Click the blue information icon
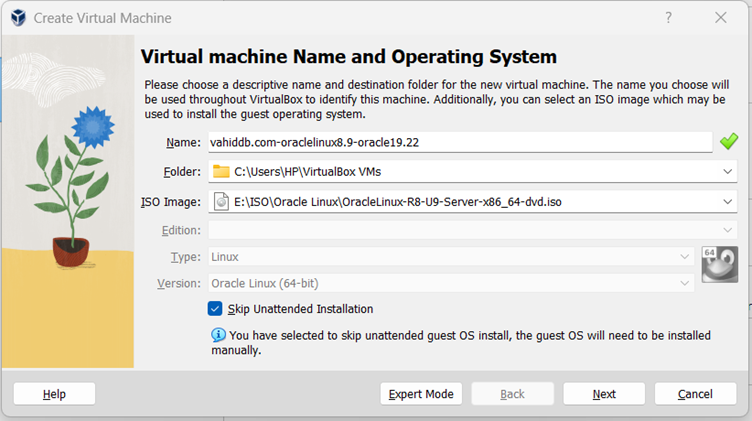Screen dimensions: 752x421 pyautogui.click(x=217, y=334)
